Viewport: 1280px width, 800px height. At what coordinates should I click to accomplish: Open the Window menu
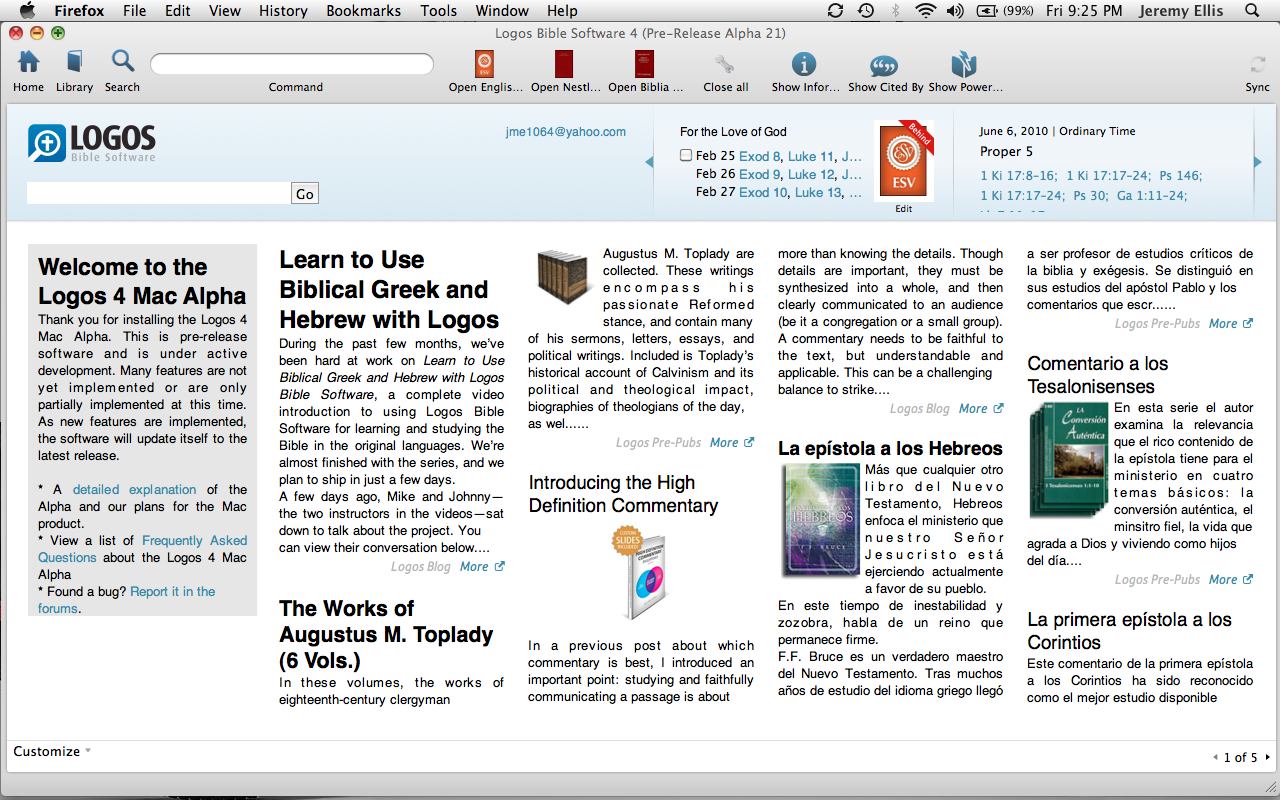click(x=502, y=11)
